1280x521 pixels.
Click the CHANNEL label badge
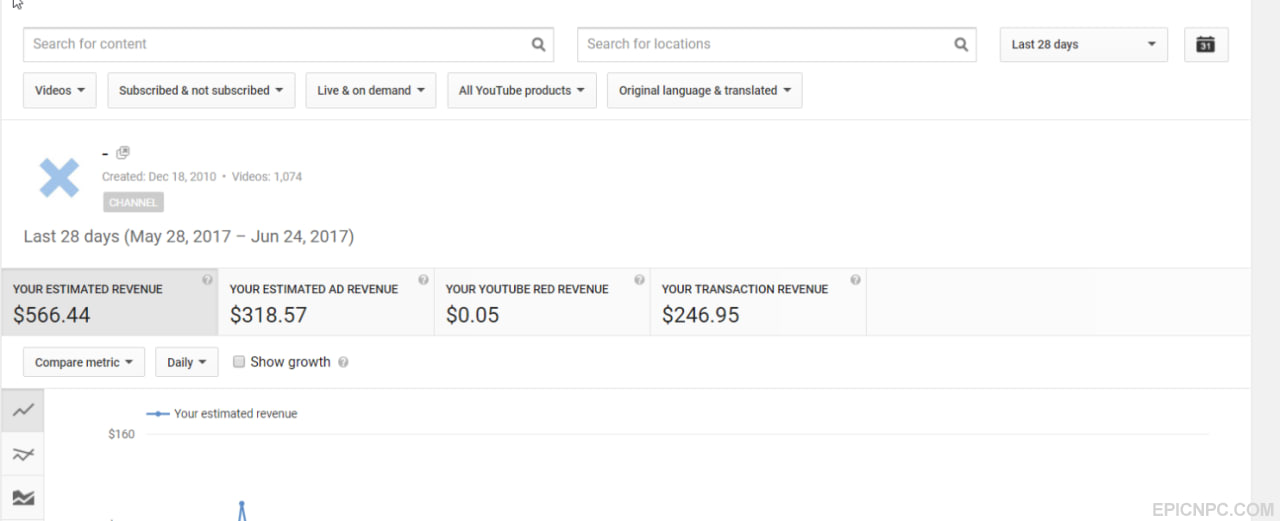133,202
